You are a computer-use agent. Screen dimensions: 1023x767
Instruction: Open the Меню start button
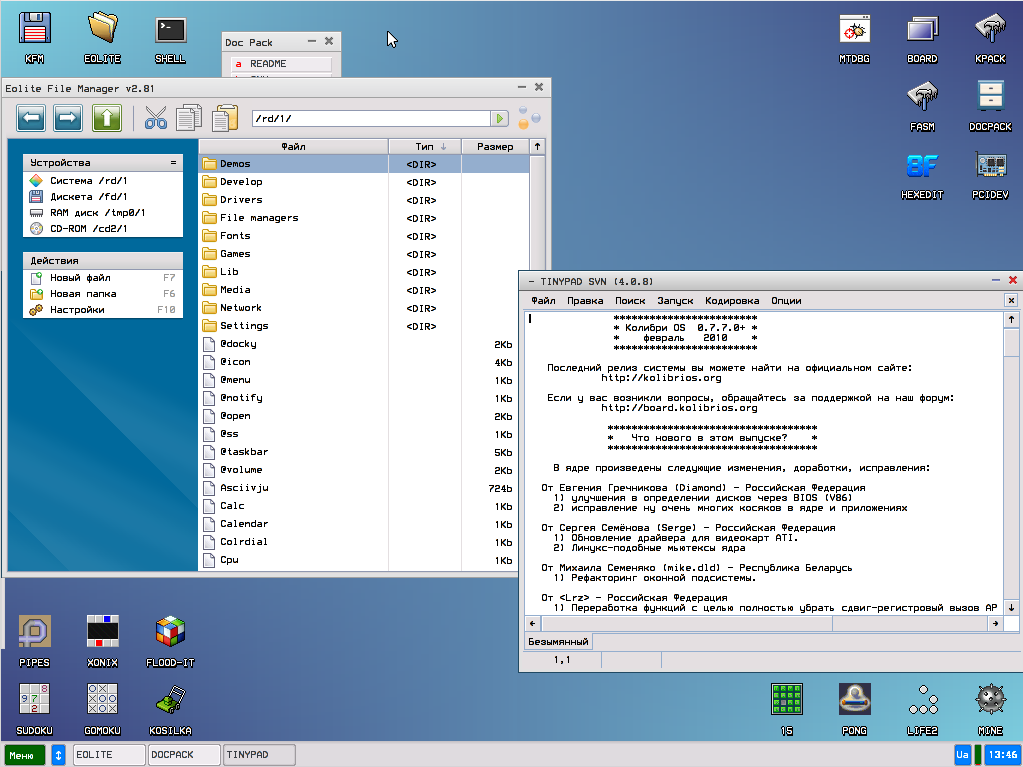coord(24,755)
